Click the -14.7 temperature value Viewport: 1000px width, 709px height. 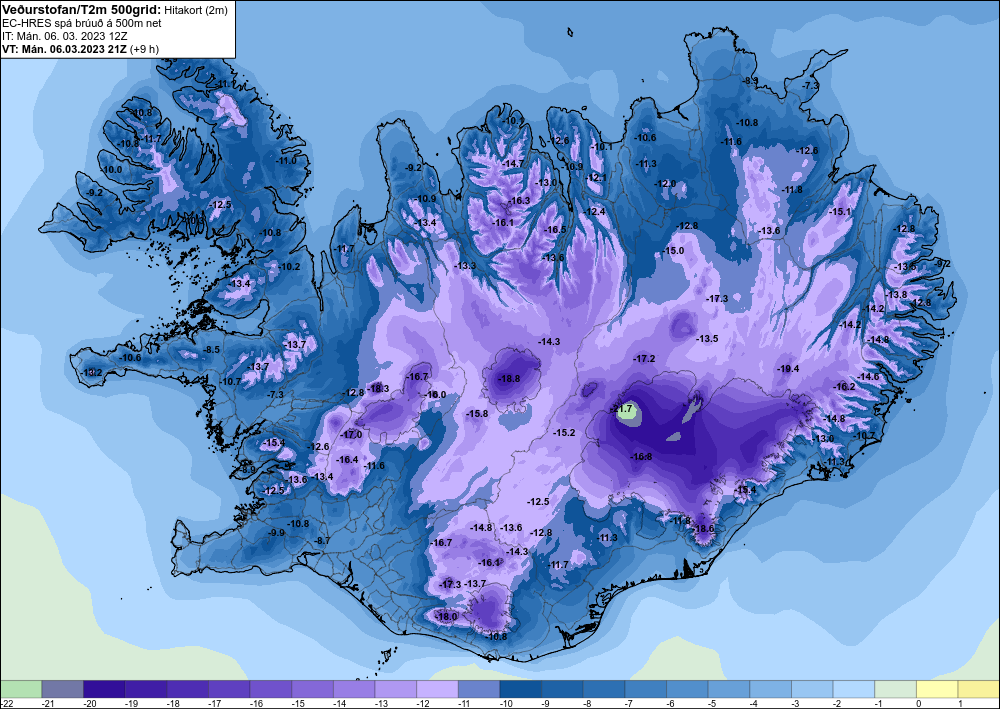[x=513, y=163]
